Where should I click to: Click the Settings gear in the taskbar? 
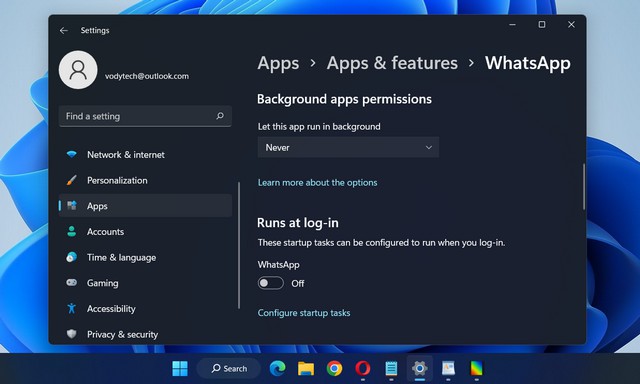pos(420,368)
